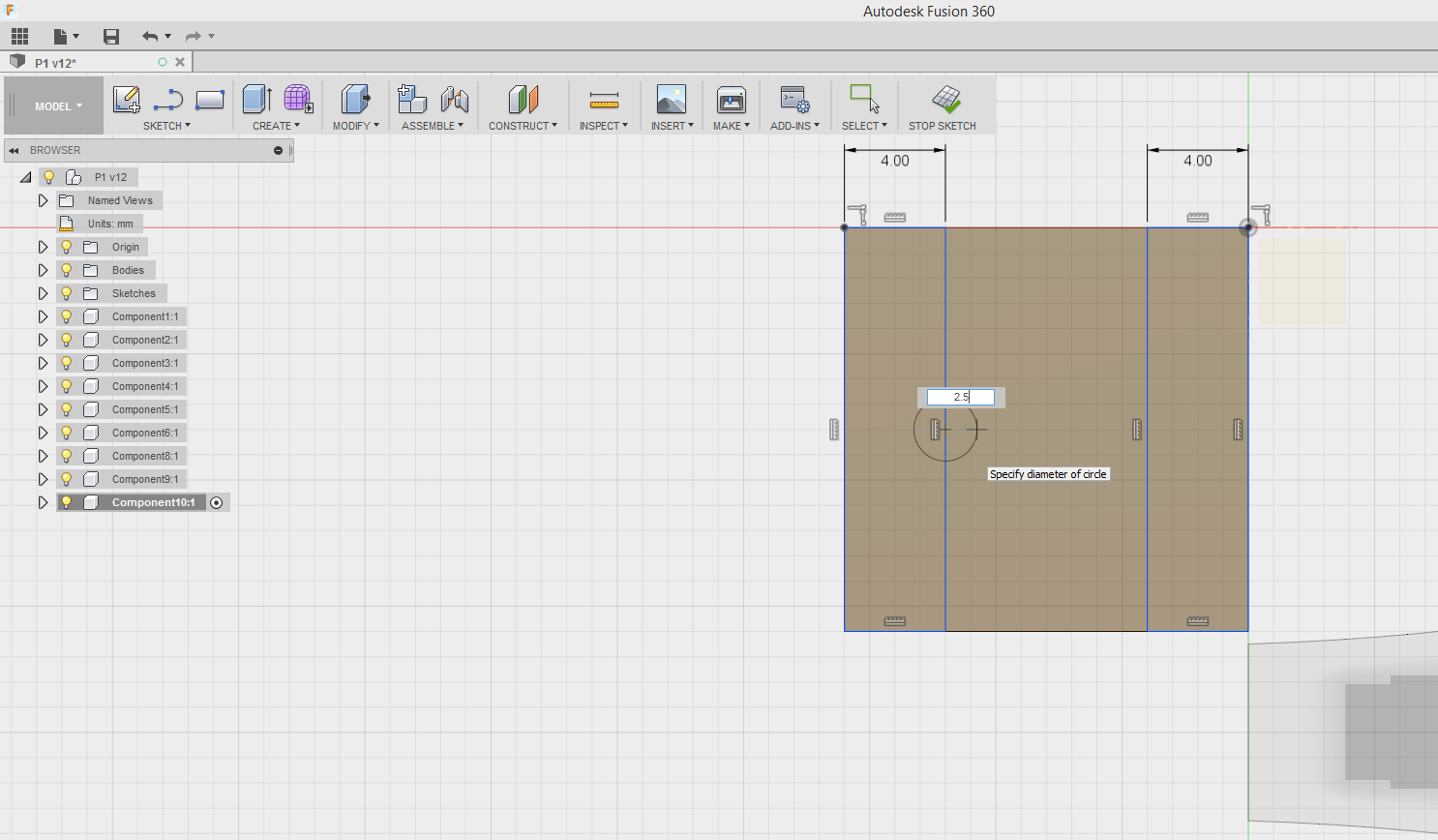Click the Stop Sketch icon
Viewport: 1438px width, 840px height.
(x=946, y=98)
